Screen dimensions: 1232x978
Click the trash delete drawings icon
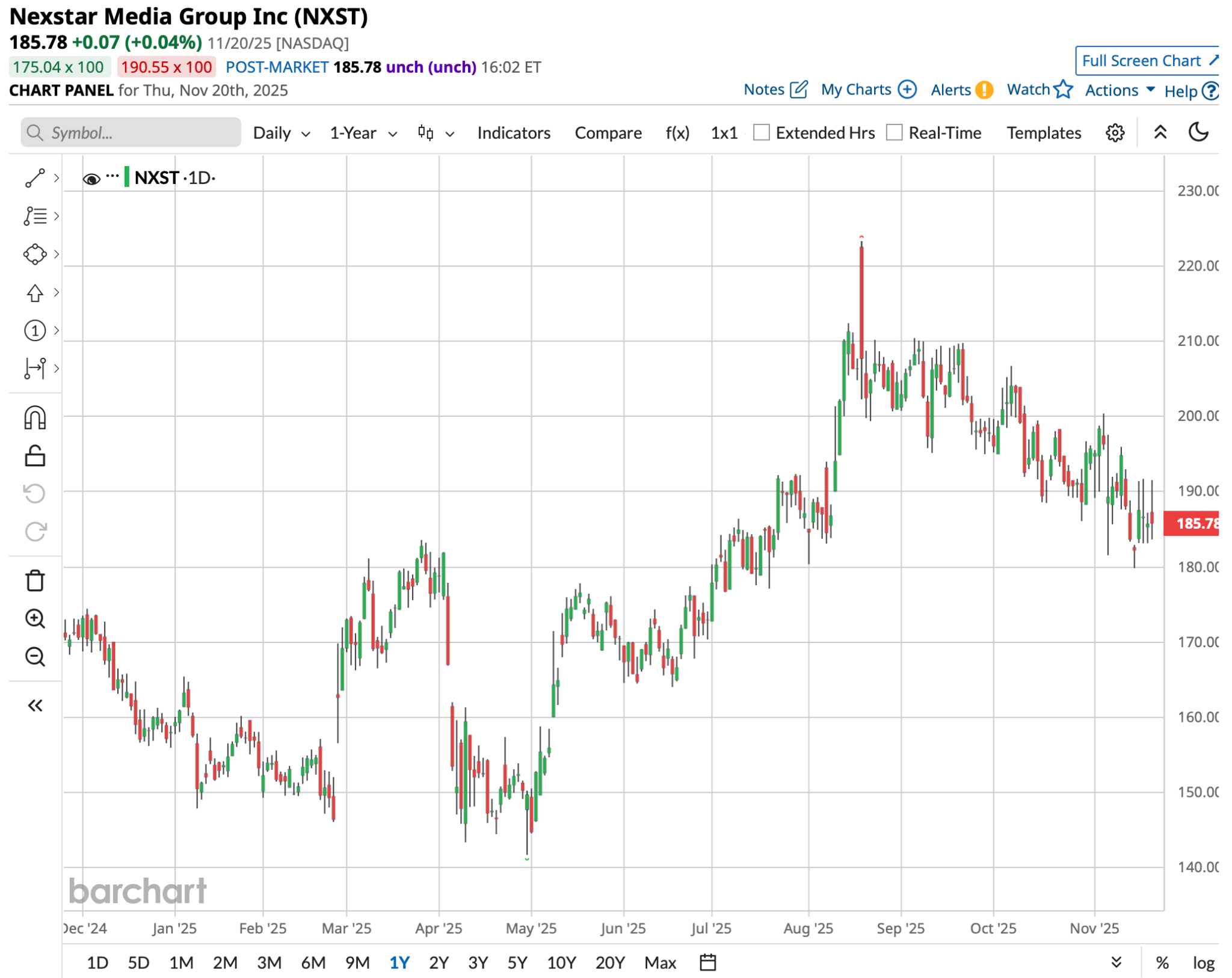click(x=35, y=580)
